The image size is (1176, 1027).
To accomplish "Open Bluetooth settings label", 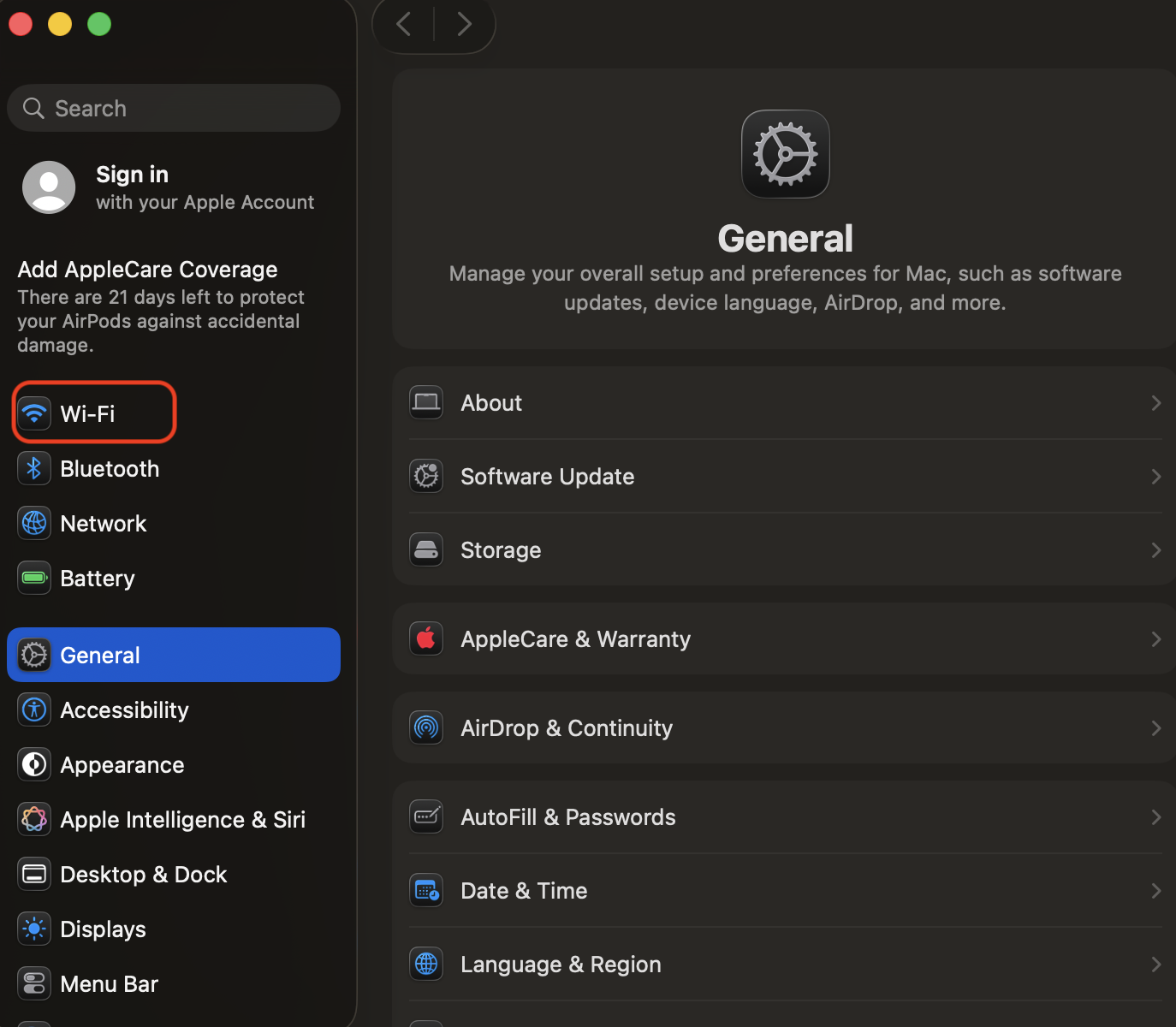I will [110, 468].
